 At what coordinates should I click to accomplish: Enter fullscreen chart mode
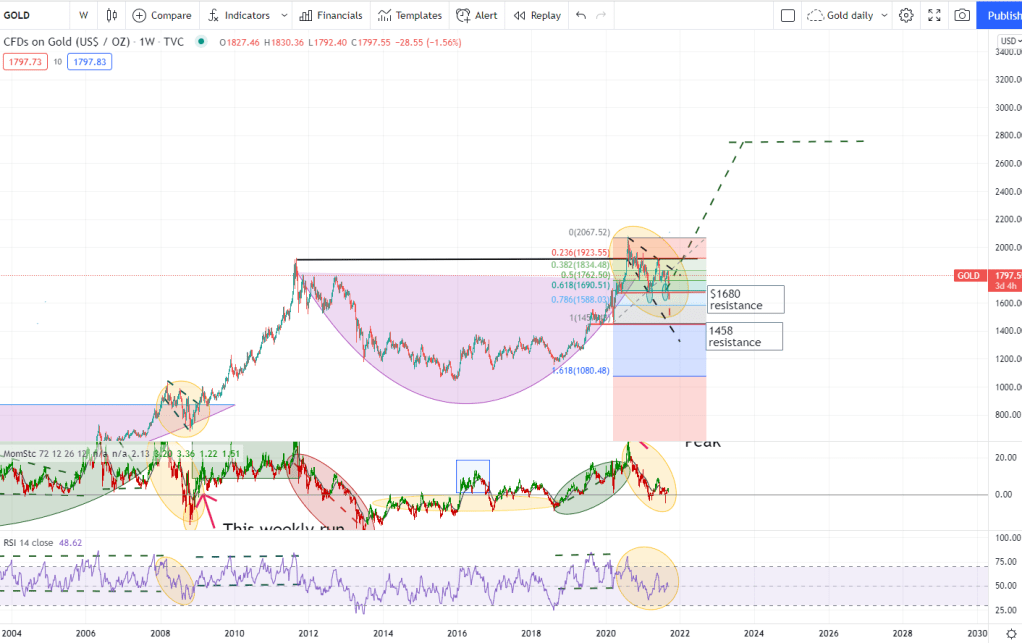(x=934, y=15)
